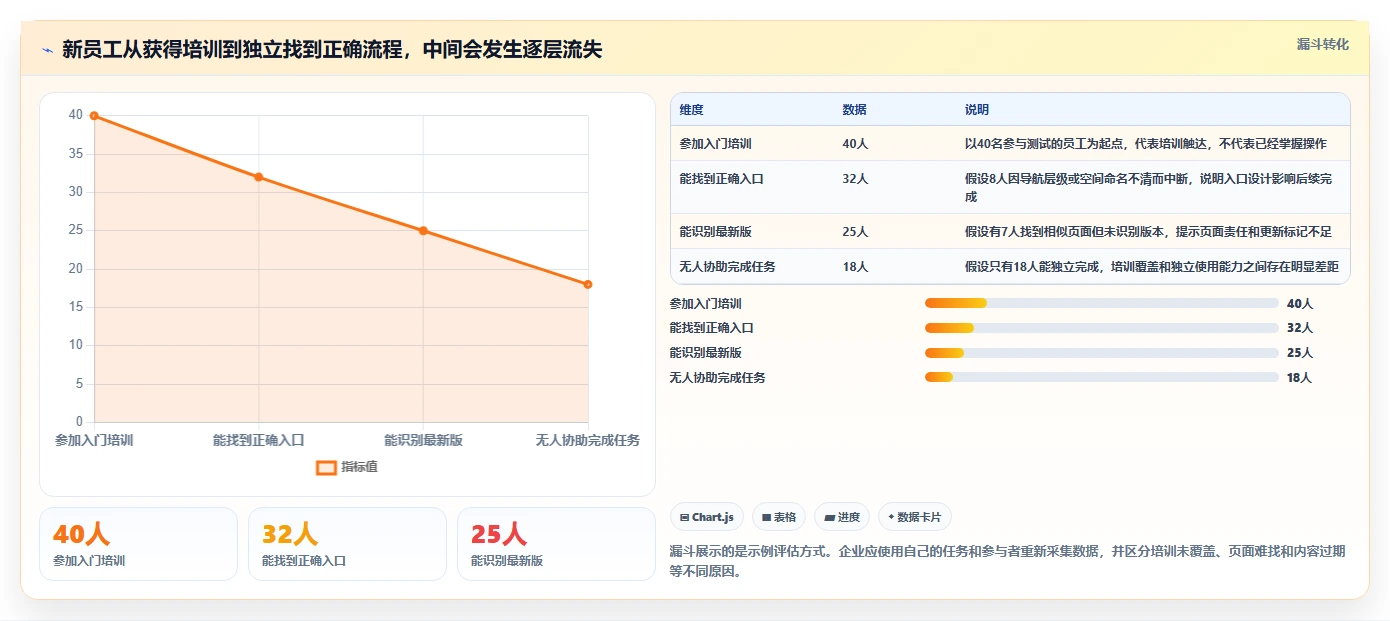Click the 25人 cell in the table
The height and width of the screenshot is (621, 1390).
894,231
